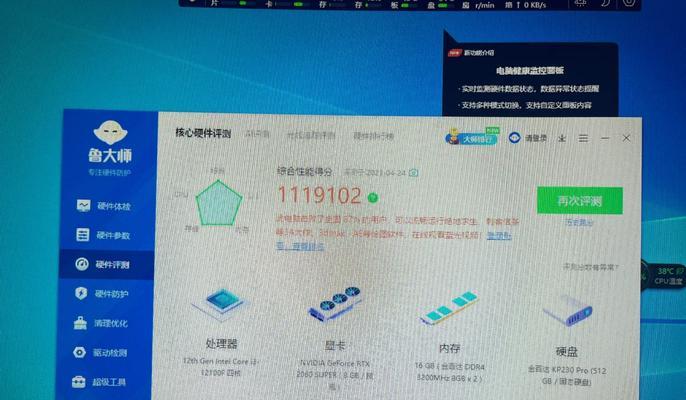Open the hamburger menu in title bar
686x400 pixels.
583,138
